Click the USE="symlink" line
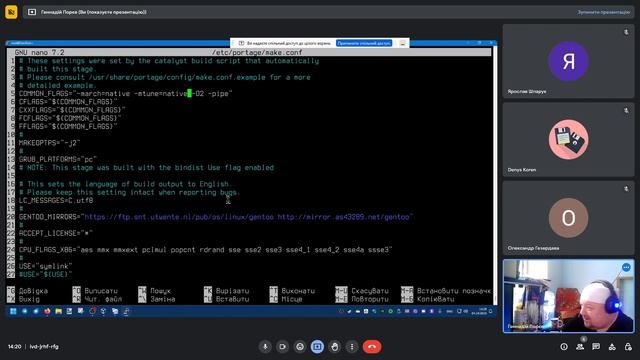Viewport: 640px width, 360px height. click(x=45, y=266)
